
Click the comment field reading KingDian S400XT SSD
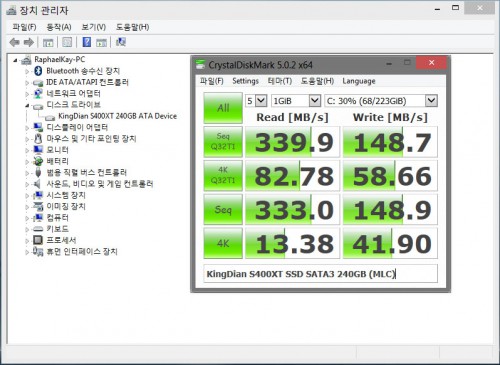tap(320, 274)
